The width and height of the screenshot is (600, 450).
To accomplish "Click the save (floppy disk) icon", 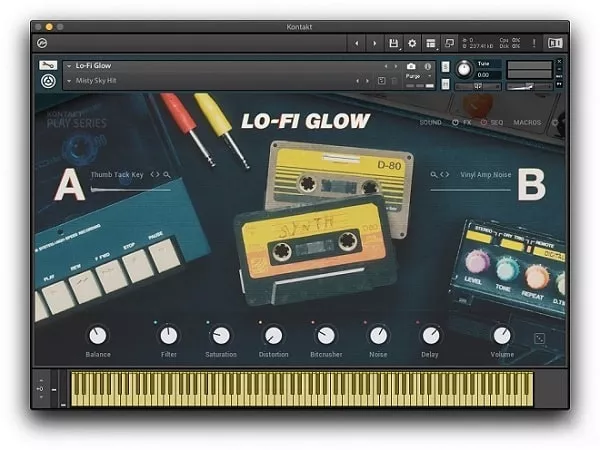I will 394,44.
